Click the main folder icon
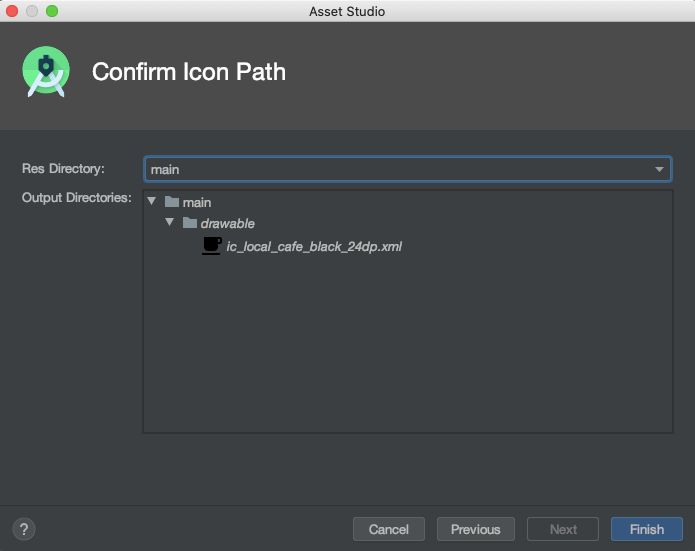 click(x=172, y=202)
